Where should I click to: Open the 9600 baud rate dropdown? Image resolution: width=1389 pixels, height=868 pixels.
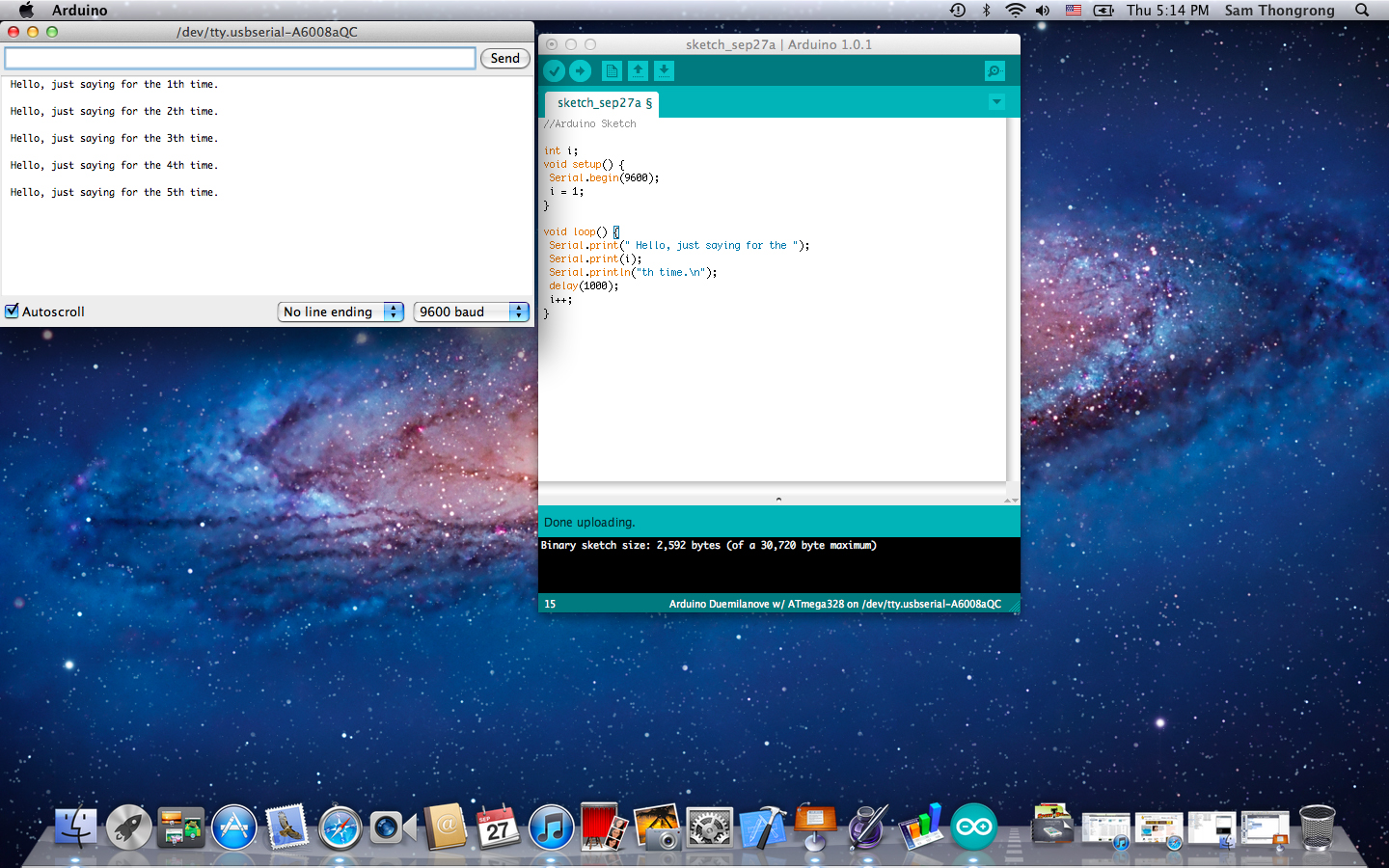(472, 312)
